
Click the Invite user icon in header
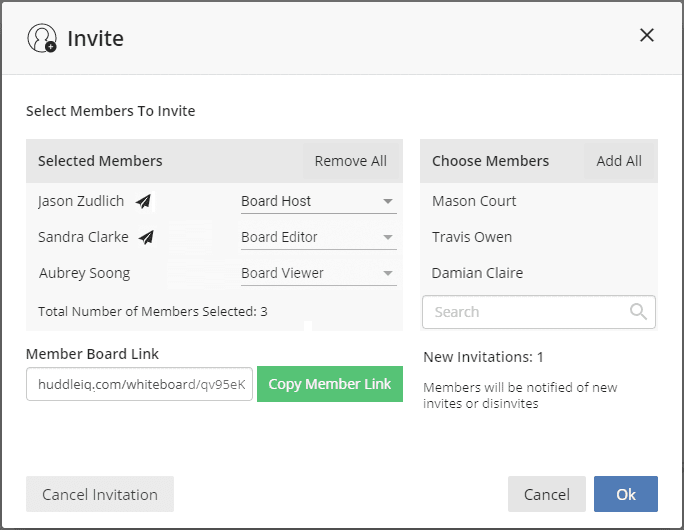[42, 38]
